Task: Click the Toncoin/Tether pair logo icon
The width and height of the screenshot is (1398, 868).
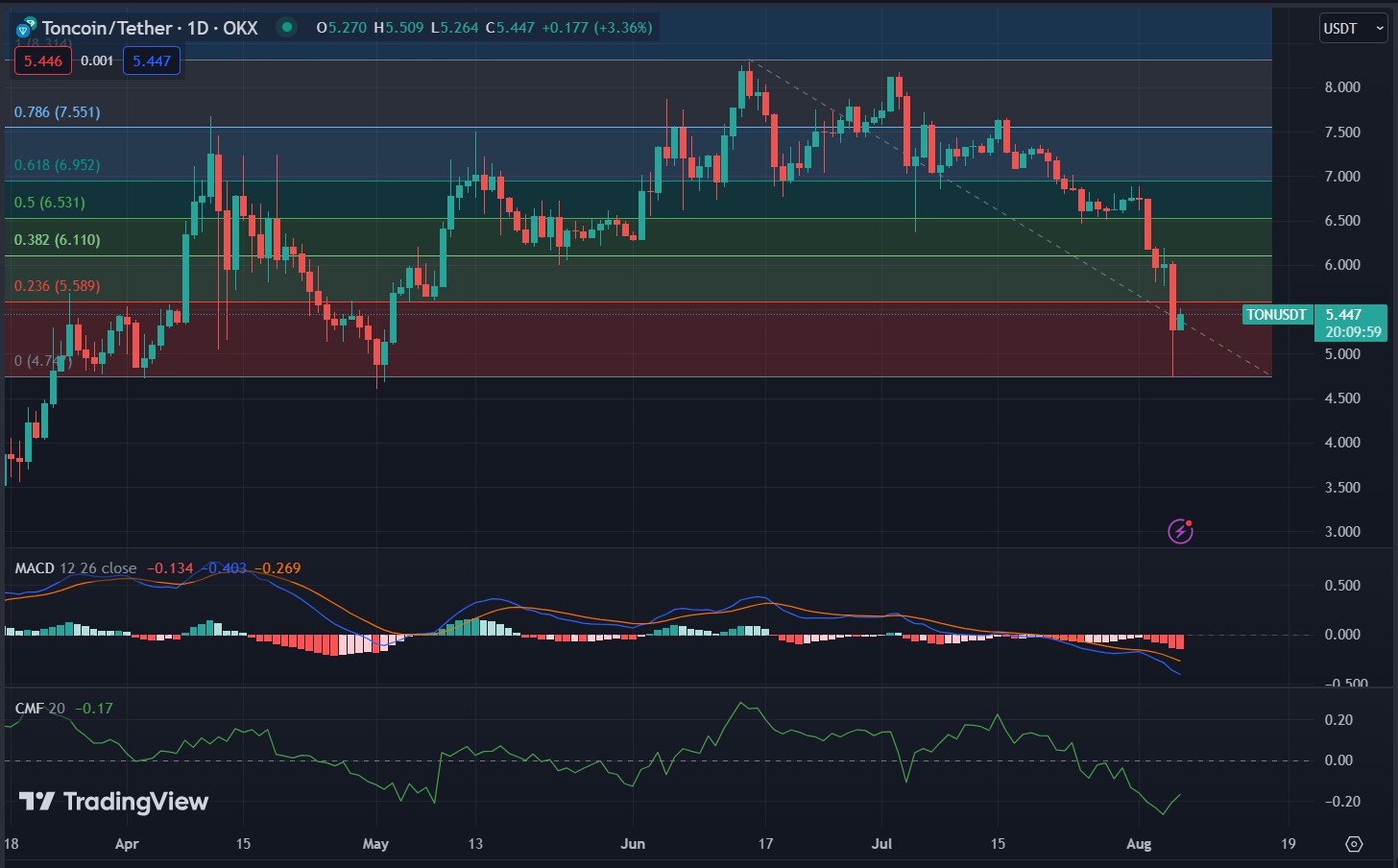Action: point(26,28)
